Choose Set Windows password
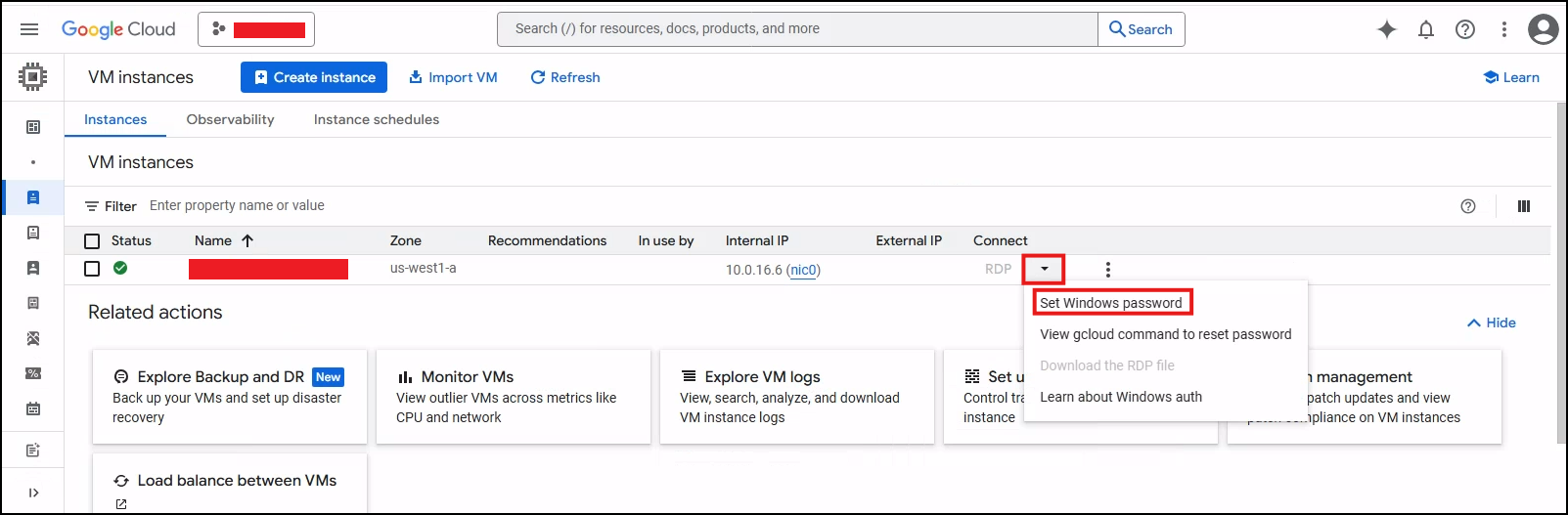Viewport: 1568px width, 515px height. click(1110, 303)
